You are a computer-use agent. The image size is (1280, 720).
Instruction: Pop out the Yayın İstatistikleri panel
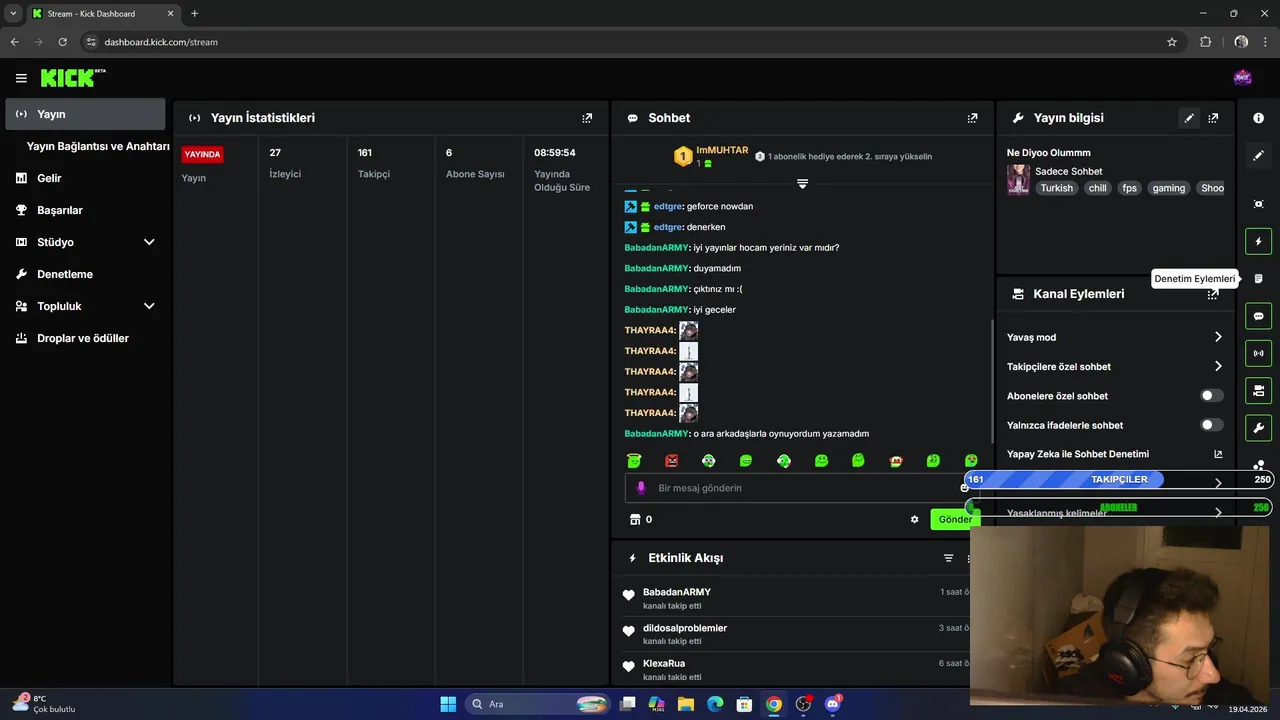587,118
